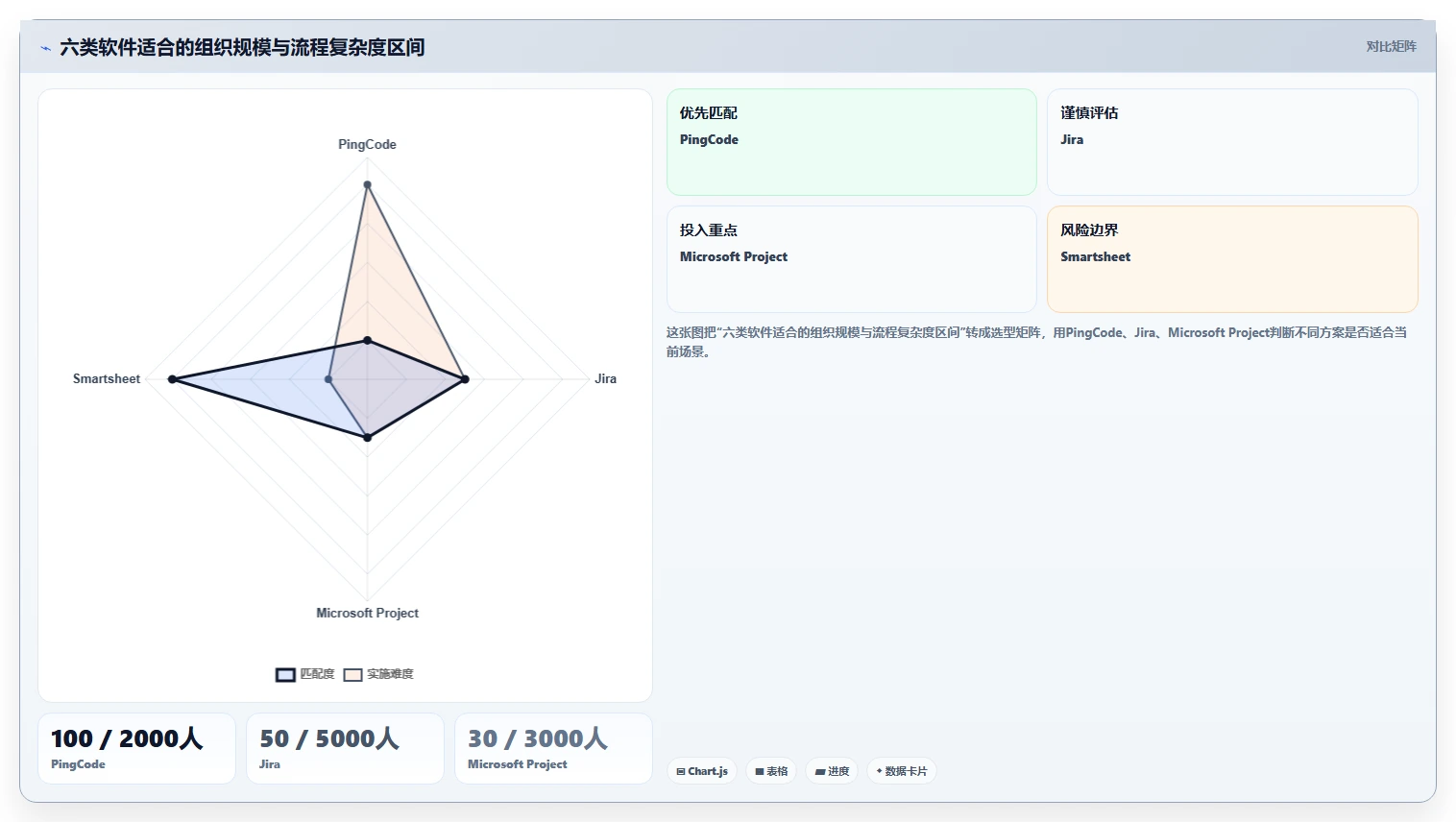
Task: Open the 风险边界 Smartsheet card
Action: (x=1232, y=259)
